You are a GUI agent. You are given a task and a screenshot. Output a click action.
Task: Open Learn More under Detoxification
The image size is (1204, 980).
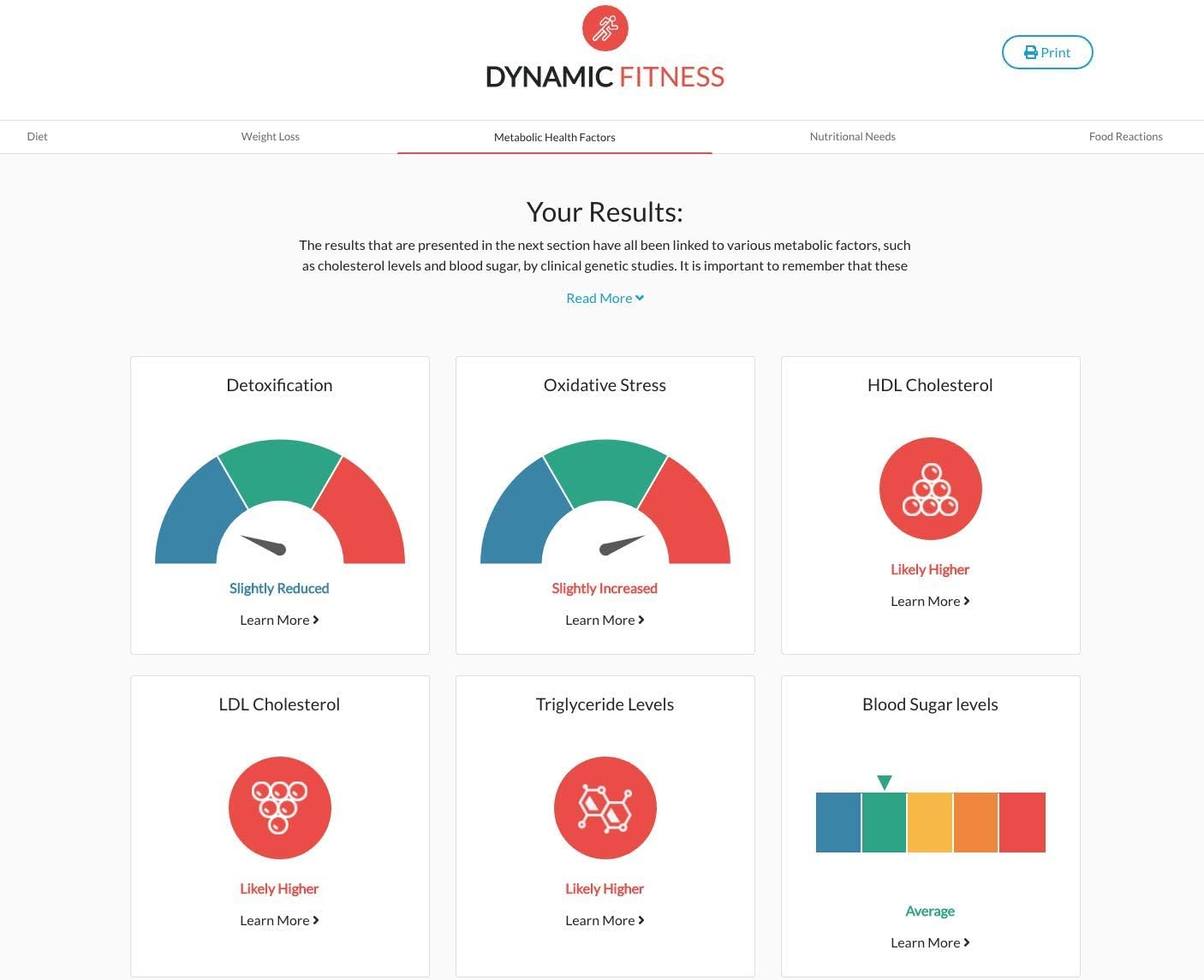[279, 620]
